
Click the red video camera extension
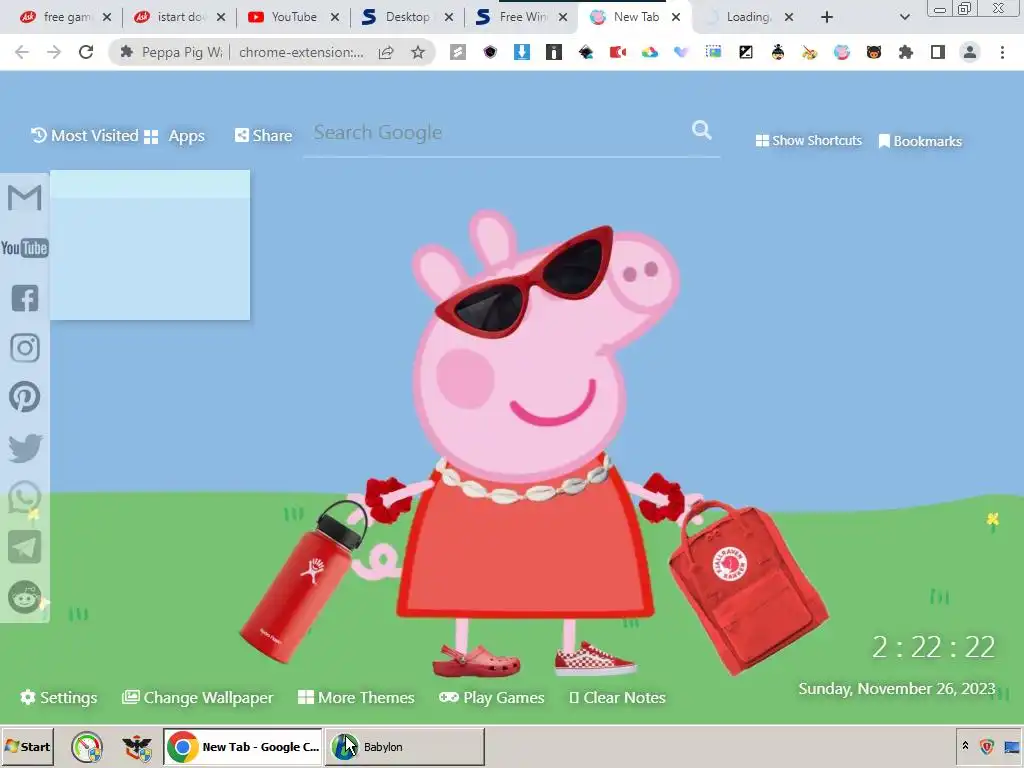point(618,52)
